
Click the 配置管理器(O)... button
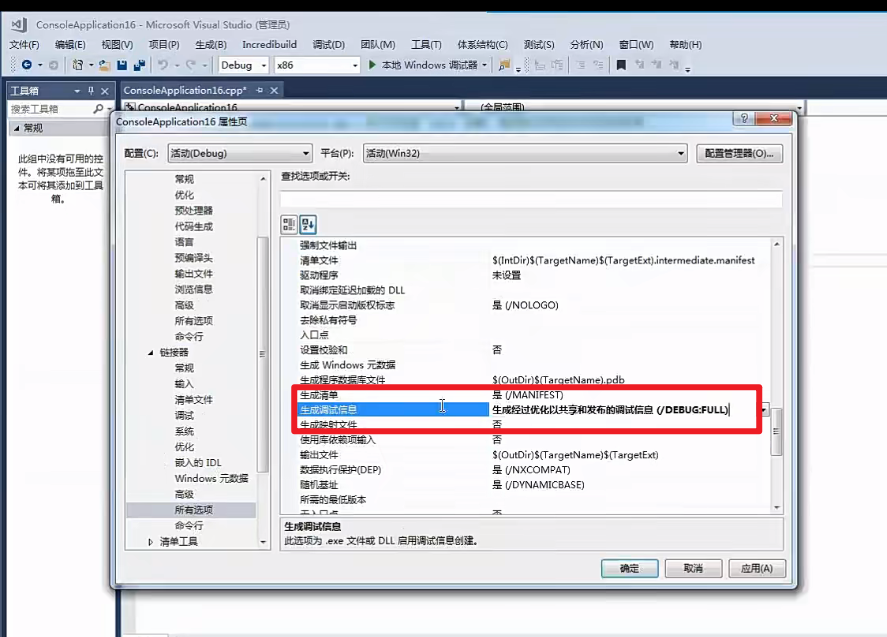tap(739, 153)
